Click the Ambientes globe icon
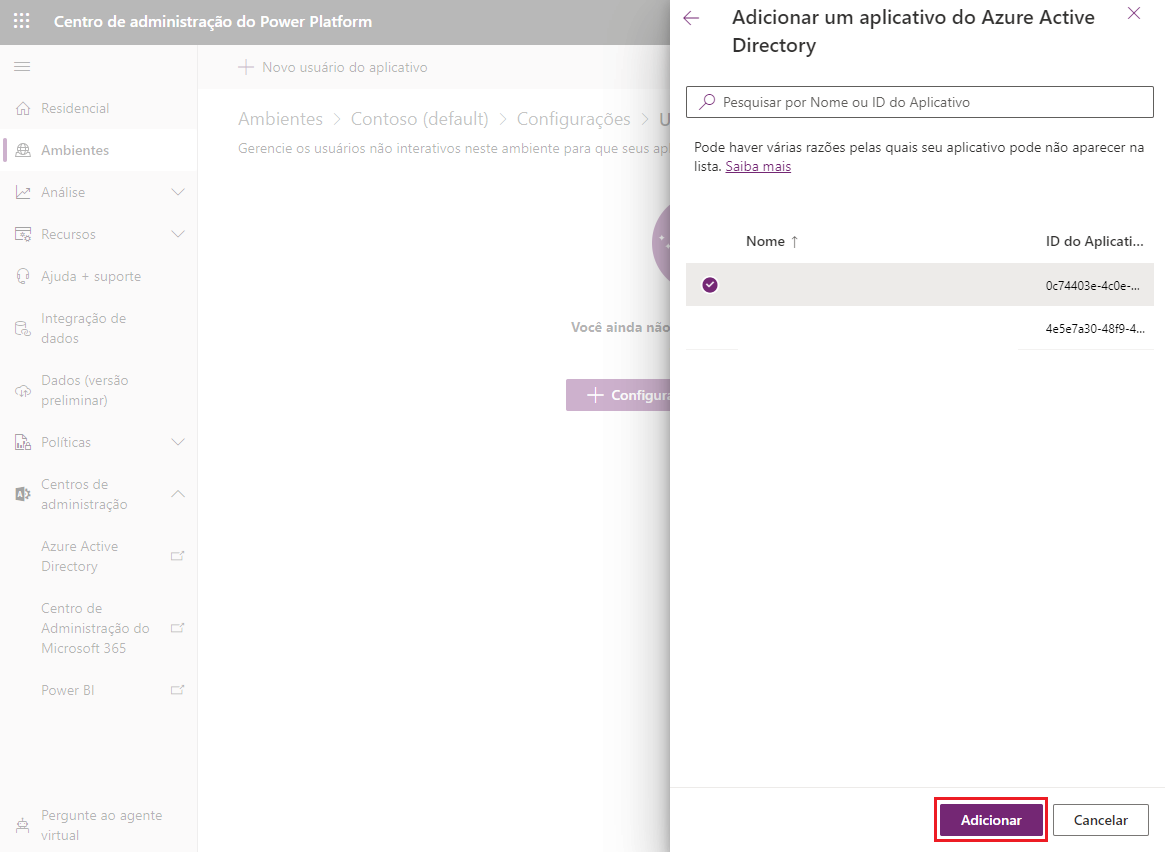The image size is (1165, 852). click(x=23, y=150)
